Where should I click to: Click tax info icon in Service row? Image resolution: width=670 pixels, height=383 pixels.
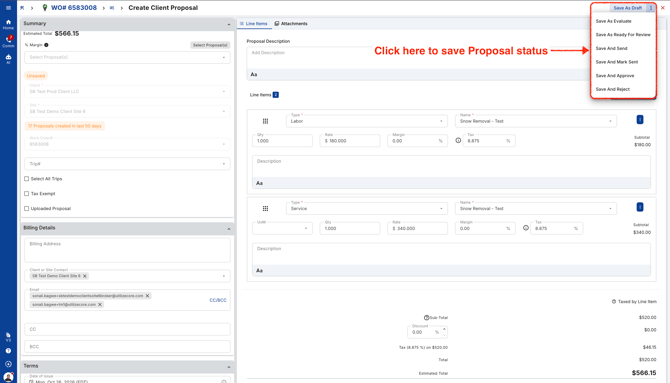coord(526,228)
